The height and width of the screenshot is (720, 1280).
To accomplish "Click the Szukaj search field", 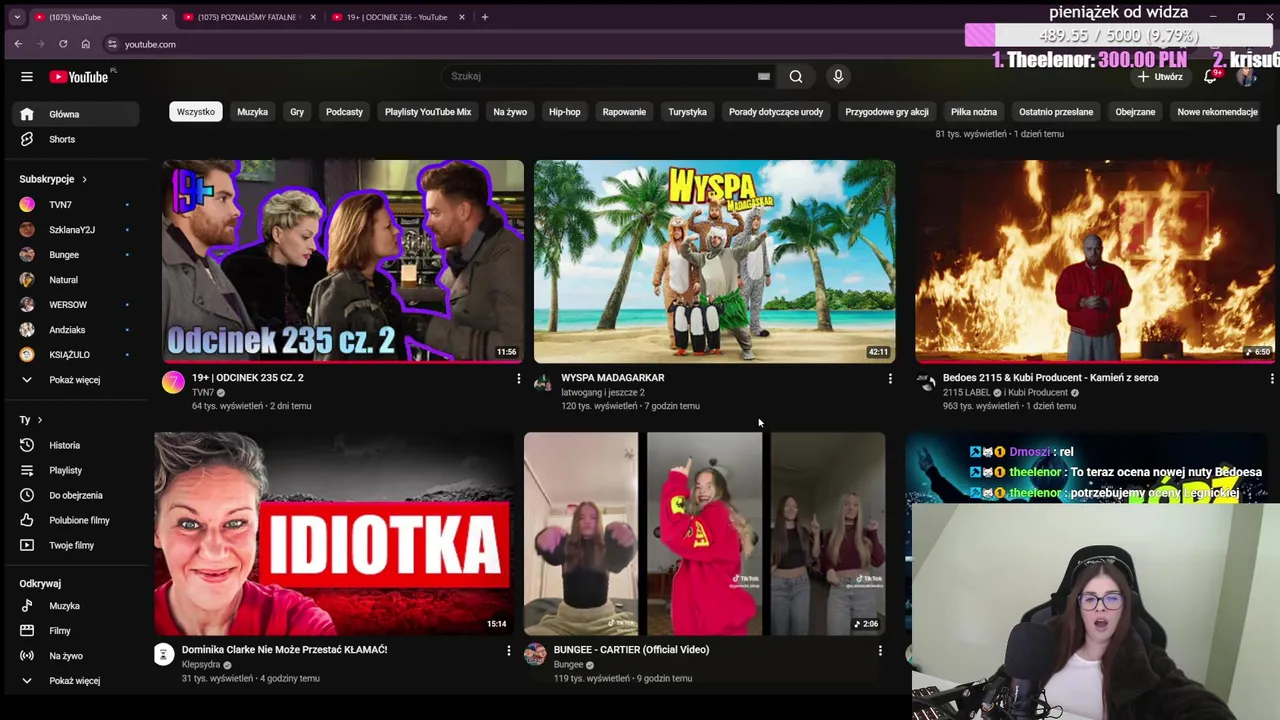I will coord(600,76).
